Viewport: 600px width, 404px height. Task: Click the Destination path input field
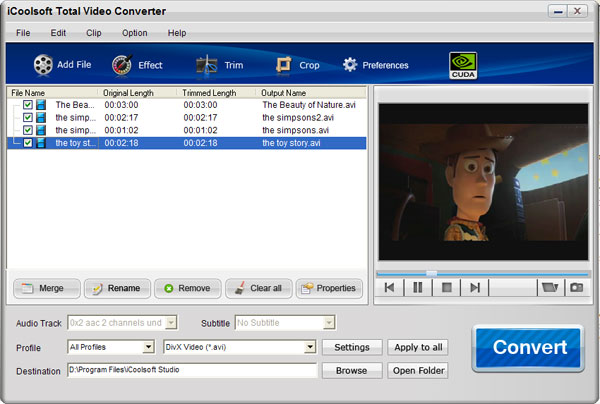tap(192, 370)
